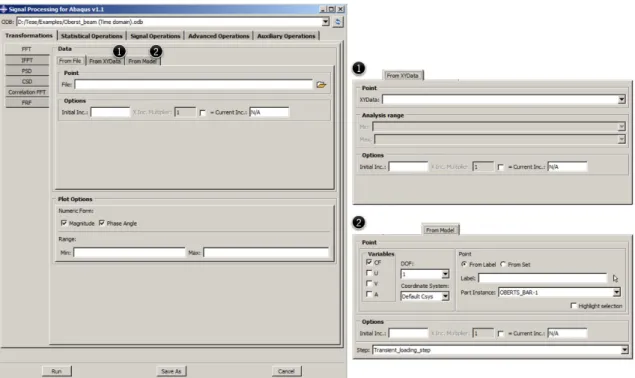This screenshot has height=378, width=635.
Task: Switch to From XYData tab in main dialog
Action: [x=105, y=61]
